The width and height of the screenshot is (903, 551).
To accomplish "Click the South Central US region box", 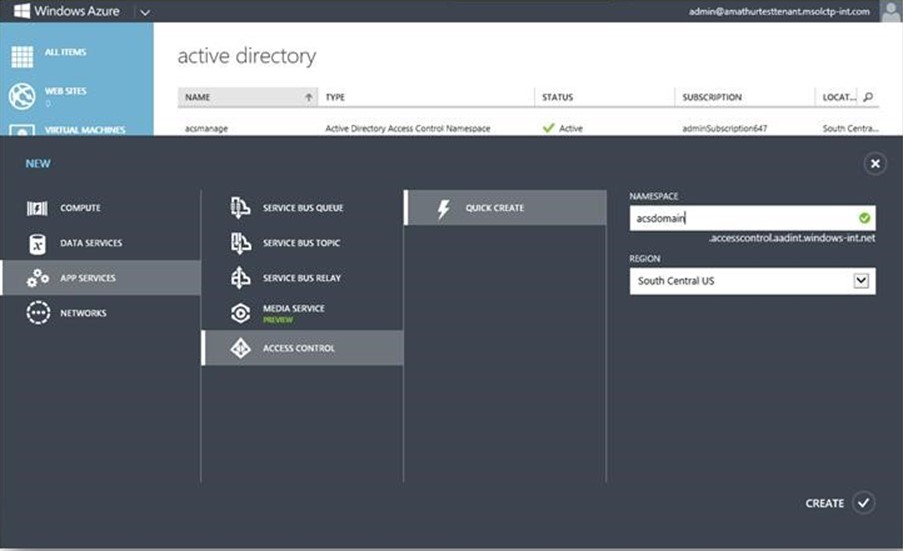I will (x=753, y=281).
